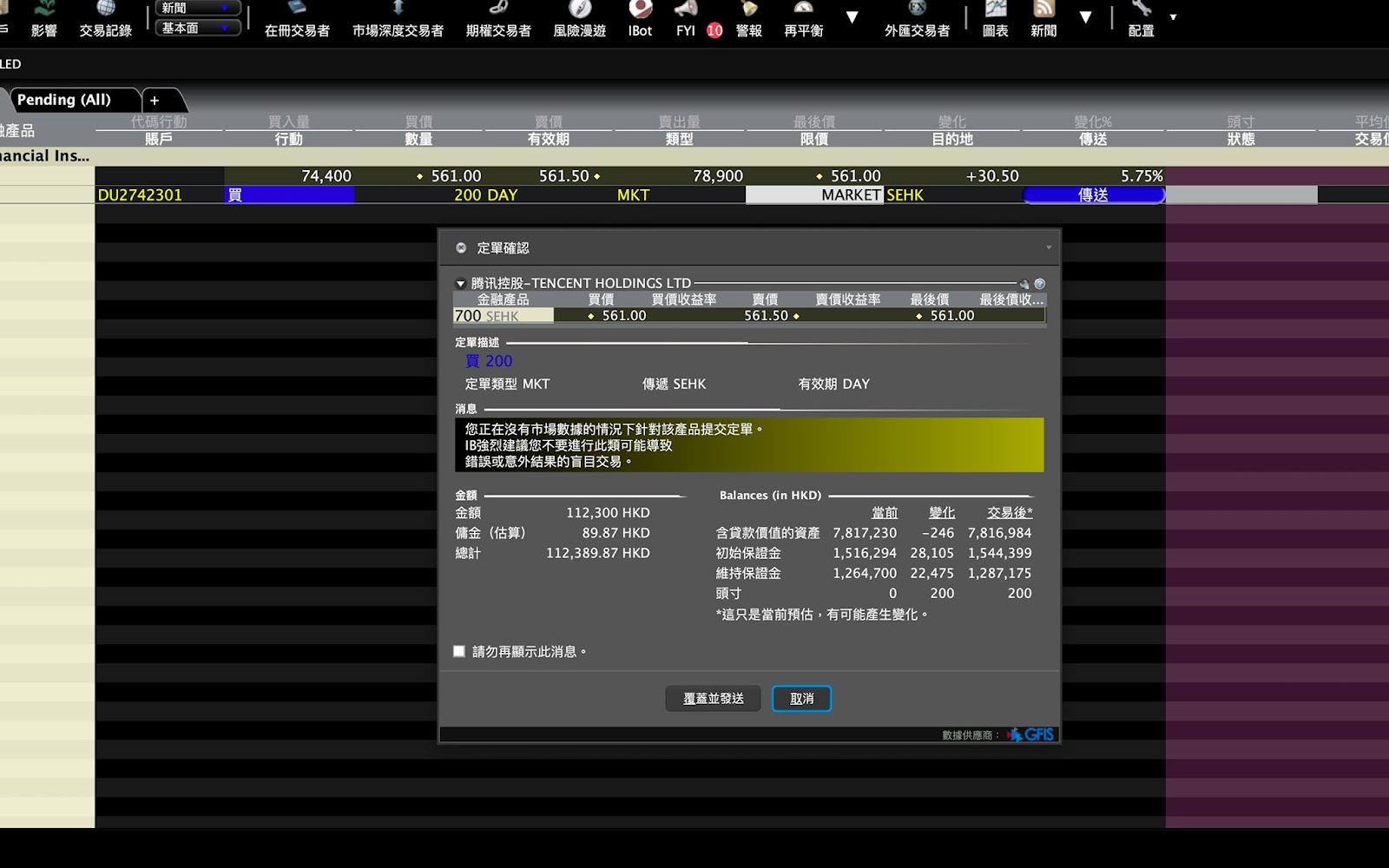The image size is (1389, 868).
Task: Click 狀態 column header
Action: (1241, 139)
